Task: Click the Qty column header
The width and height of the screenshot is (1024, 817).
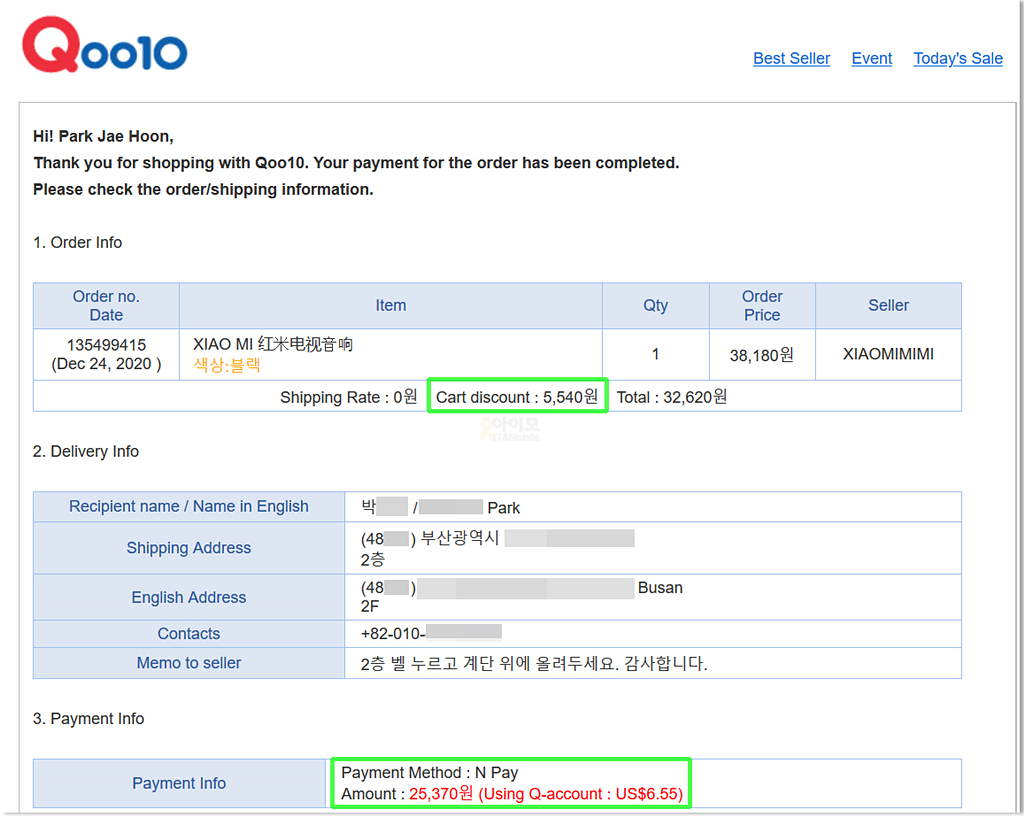Action: (x=656, y=306)
